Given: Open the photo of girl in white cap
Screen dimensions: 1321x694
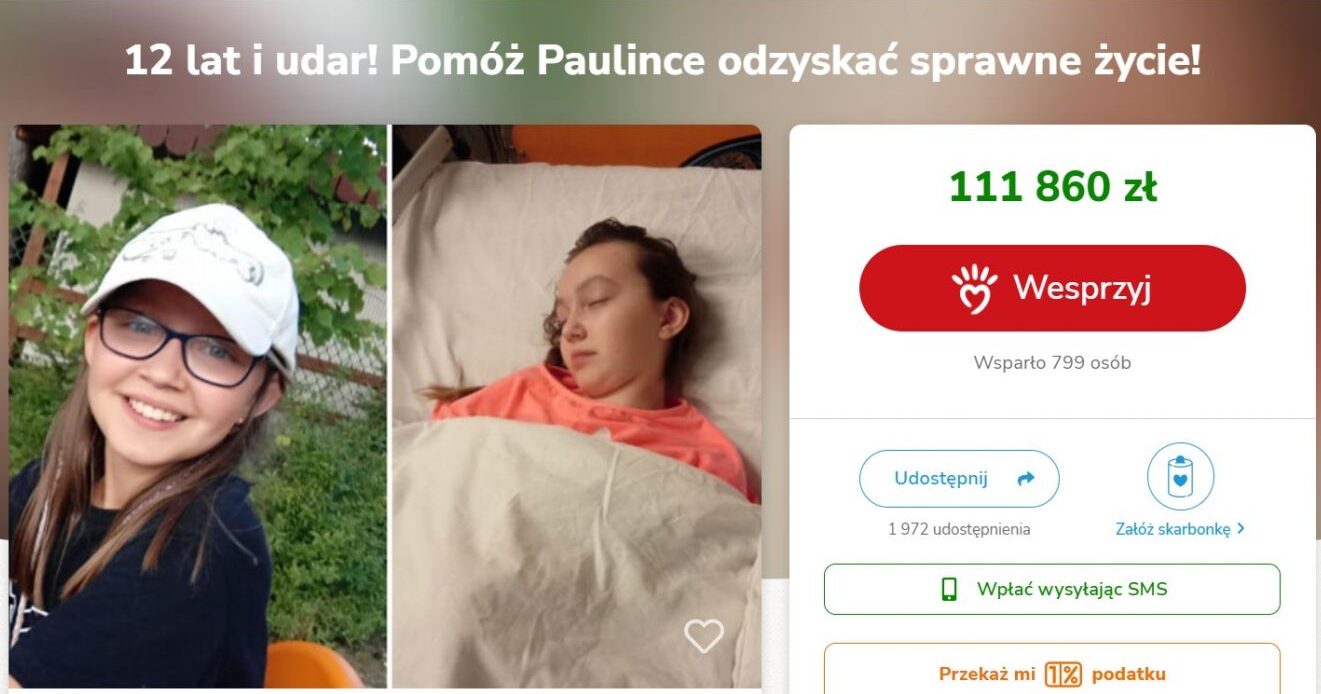Looking at the screenshot, I should click(197, 406).
